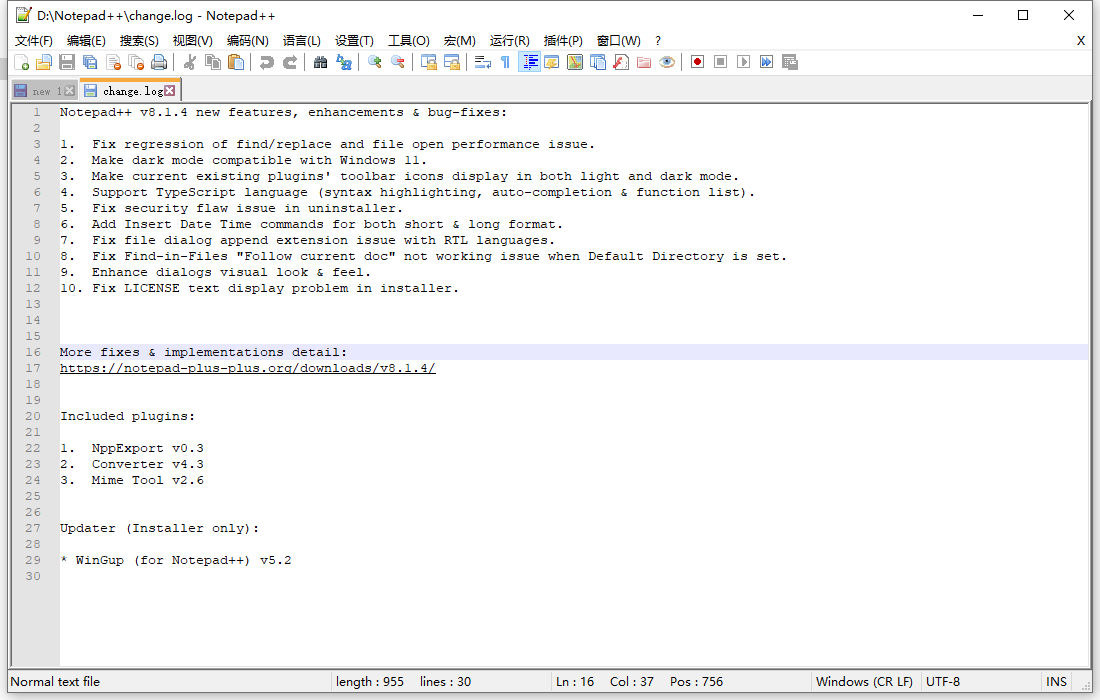Toggle synchronized vertical scrolling
Image resolution: width=1100 pixels, height=700 pixels.
click(x=429, y=62)
